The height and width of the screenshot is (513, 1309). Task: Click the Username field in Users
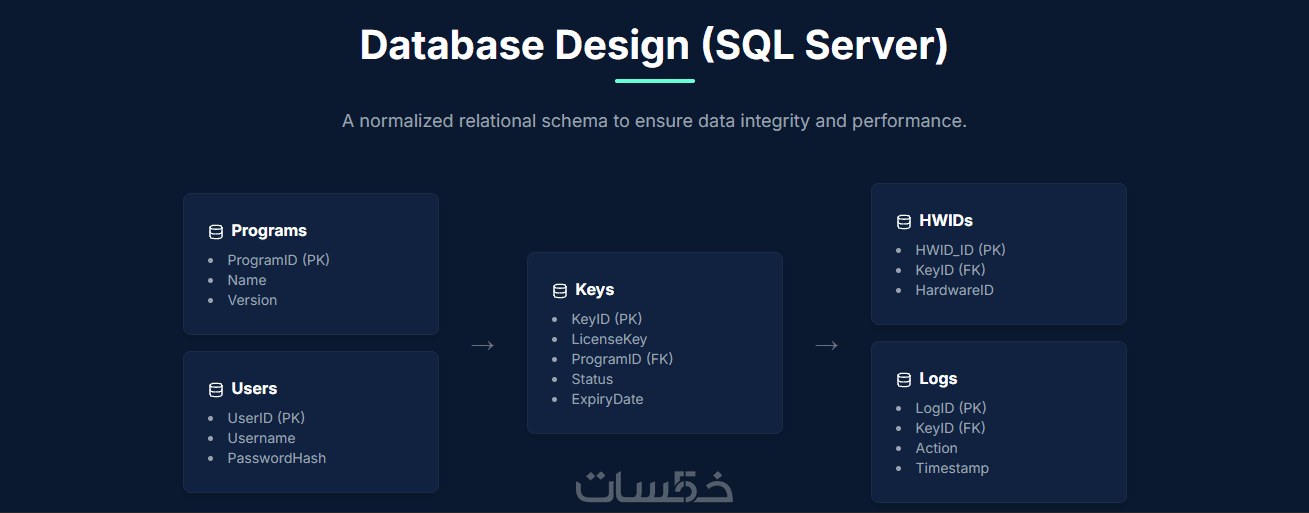[261, 438]
